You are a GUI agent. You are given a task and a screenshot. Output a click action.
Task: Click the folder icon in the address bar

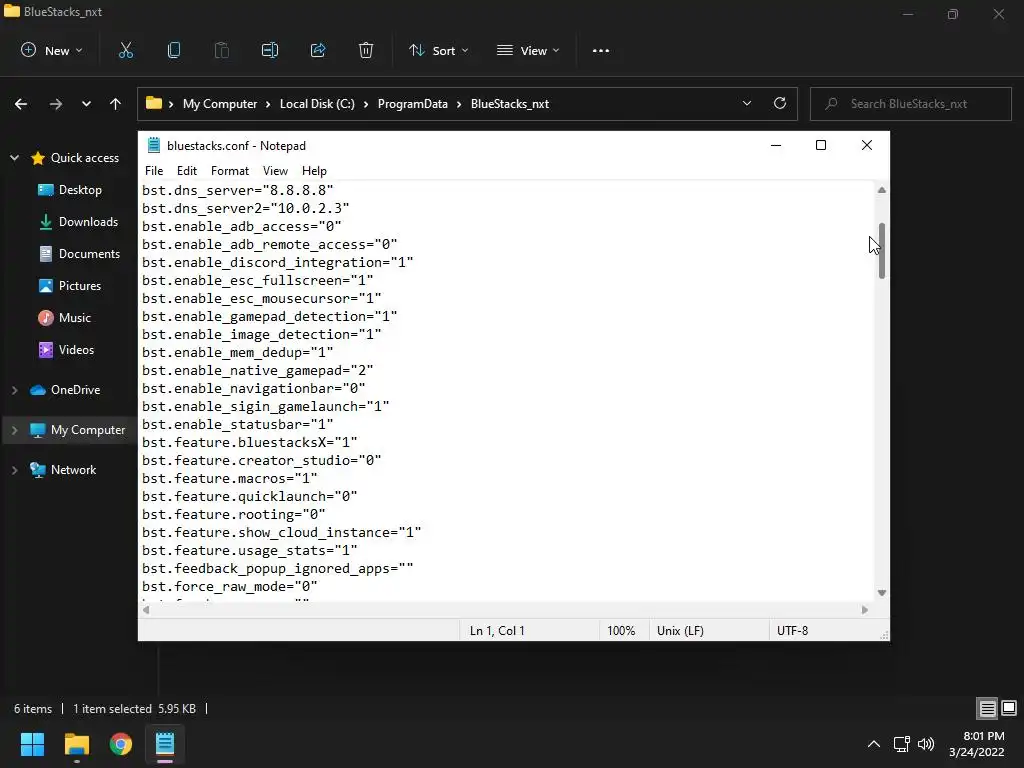click(153, 103)
